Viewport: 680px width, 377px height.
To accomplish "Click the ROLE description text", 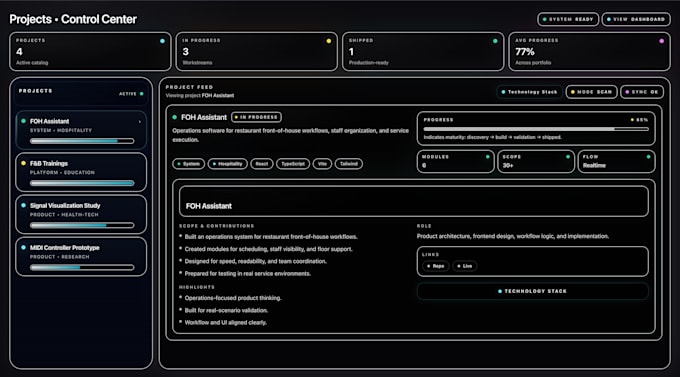I will pos(513,236).
